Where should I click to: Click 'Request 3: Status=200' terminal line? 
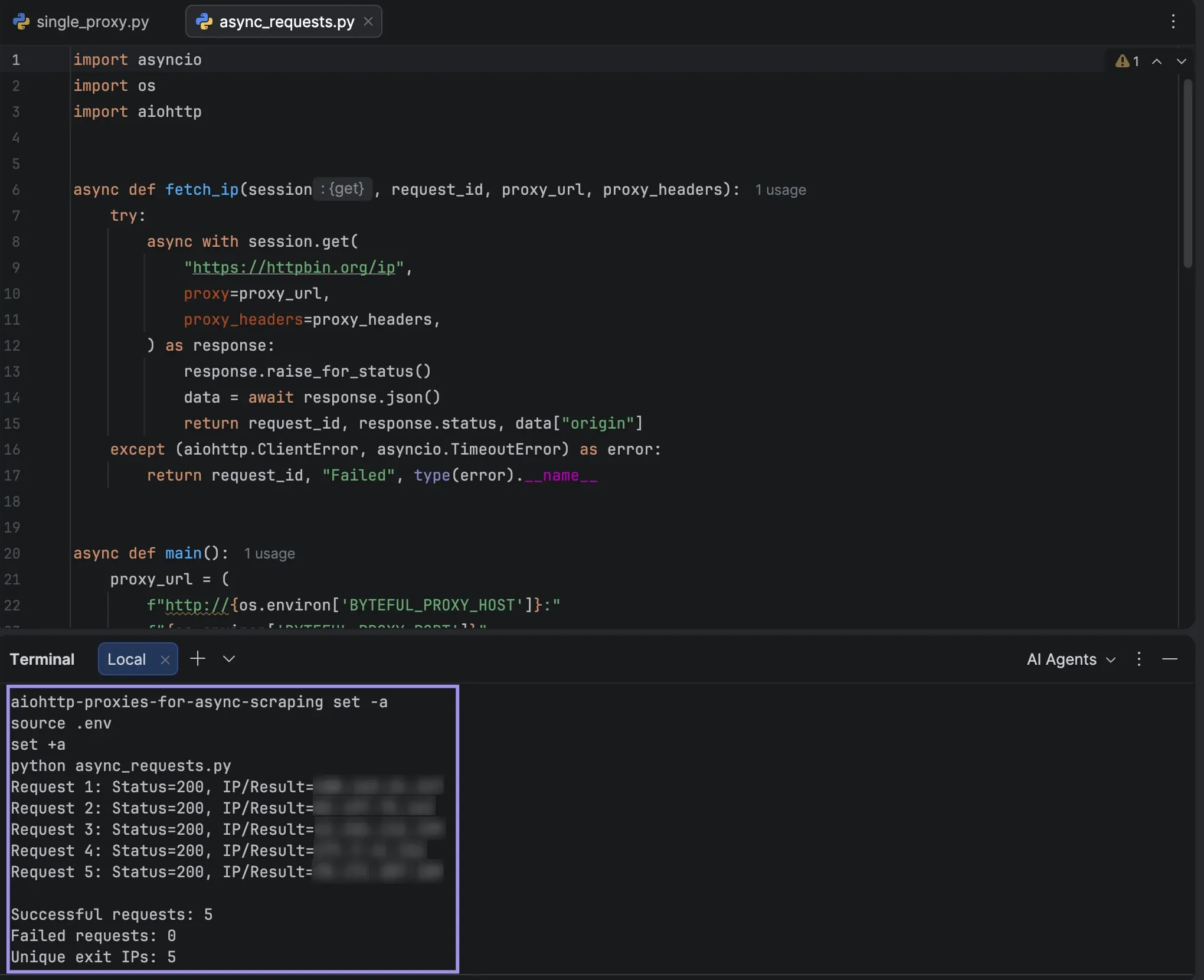click(107, 829)
